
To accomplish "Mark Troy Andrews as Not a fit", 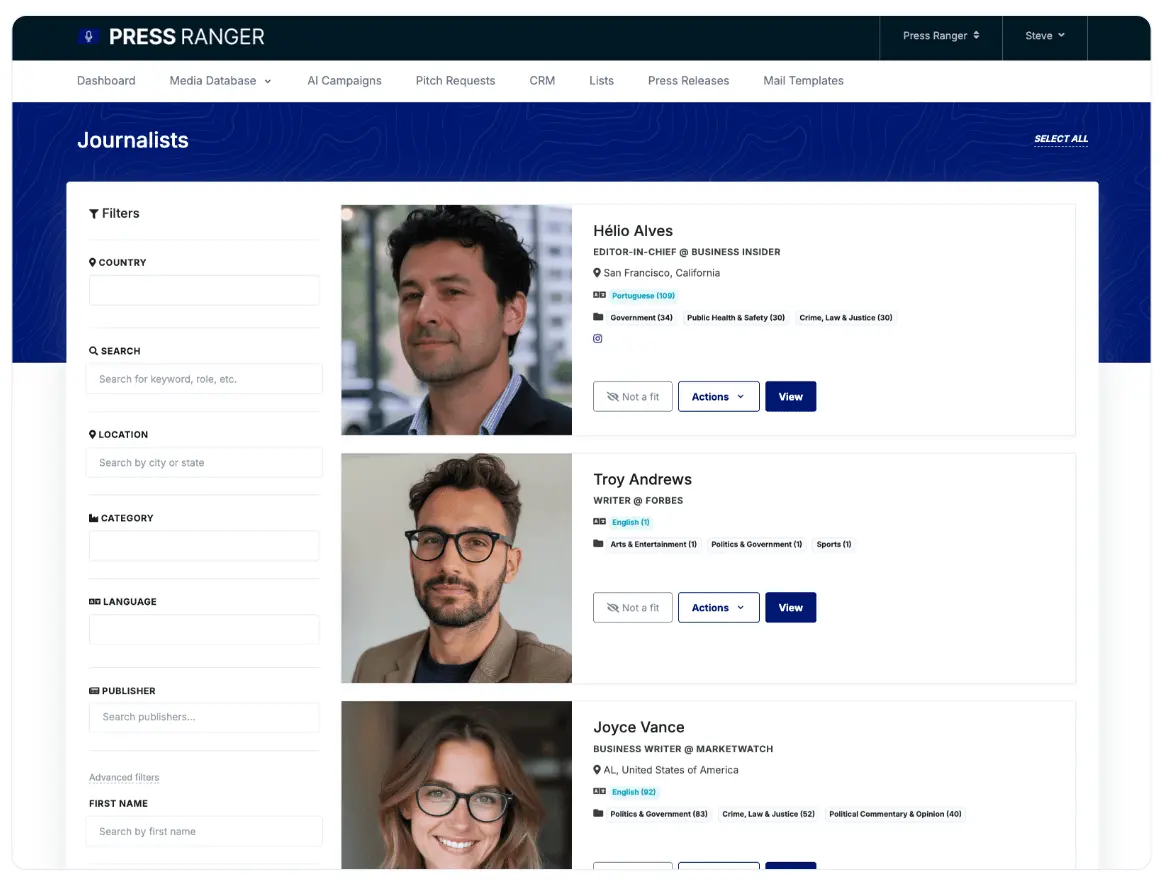I will [x=632, y=607].
